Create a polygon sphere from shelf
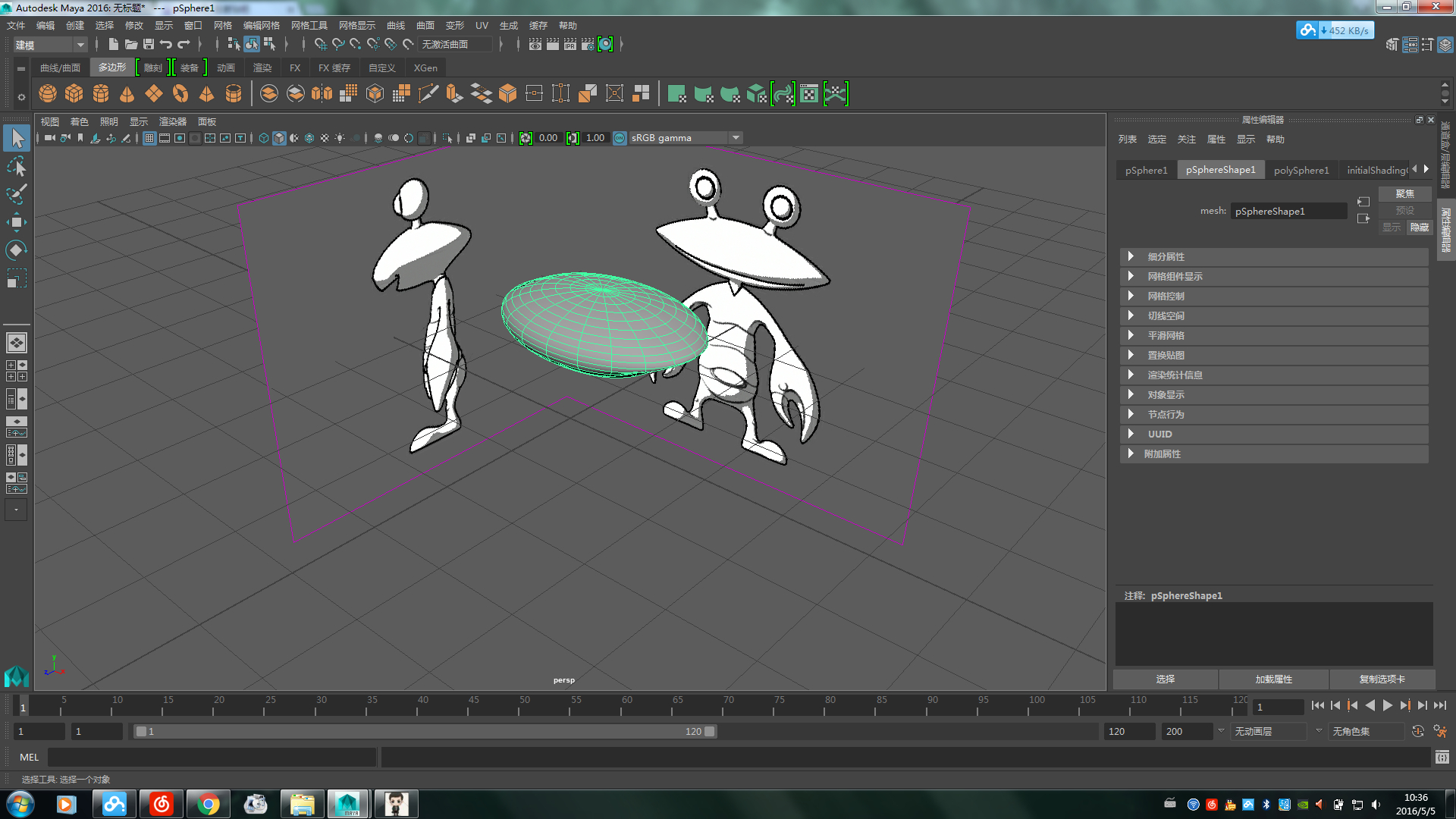Viewport: 1456px width, 819px height. pos(48,93)
